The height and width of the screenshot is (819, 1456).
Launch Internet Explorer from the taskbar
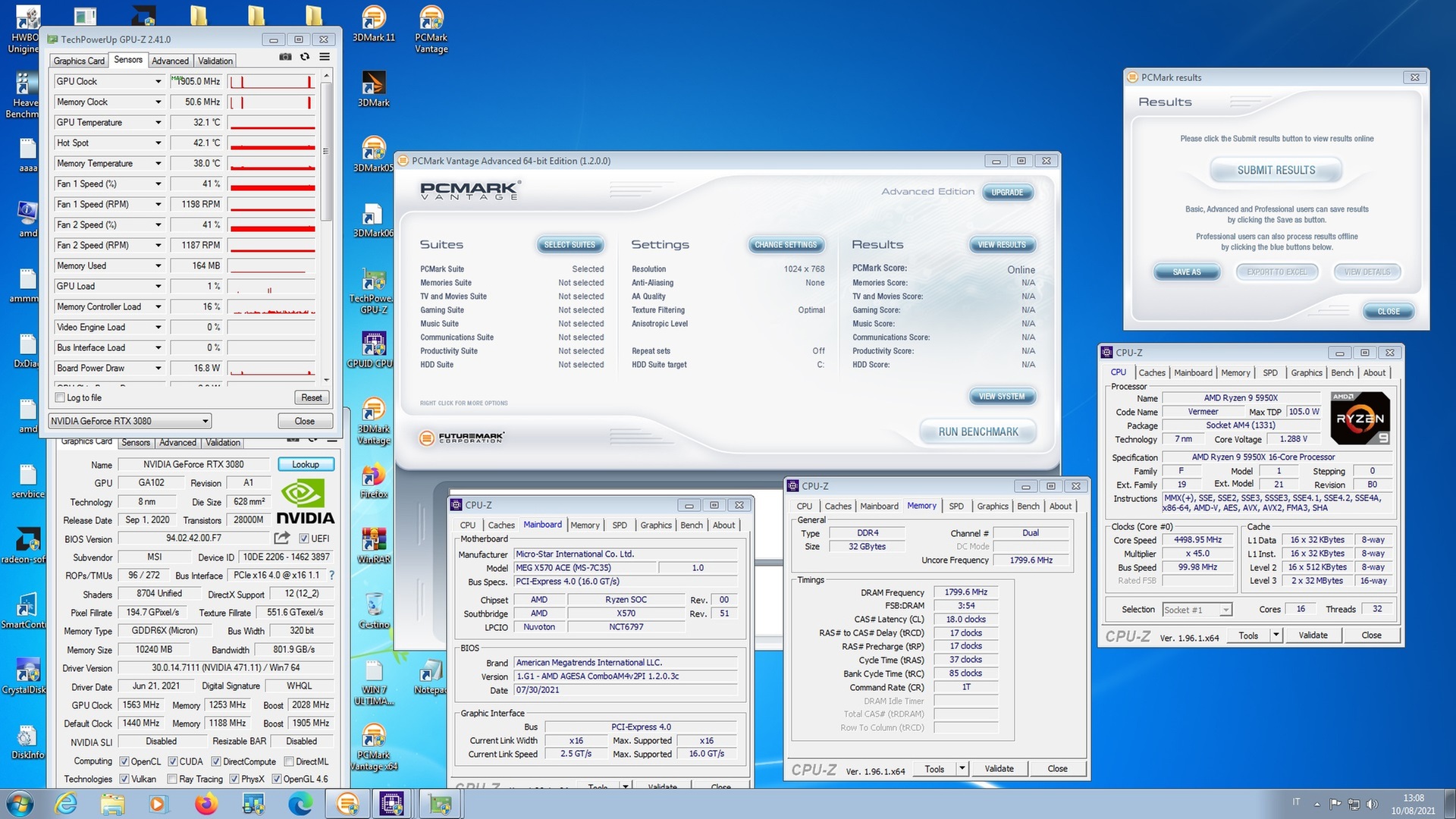click(67, 803)
